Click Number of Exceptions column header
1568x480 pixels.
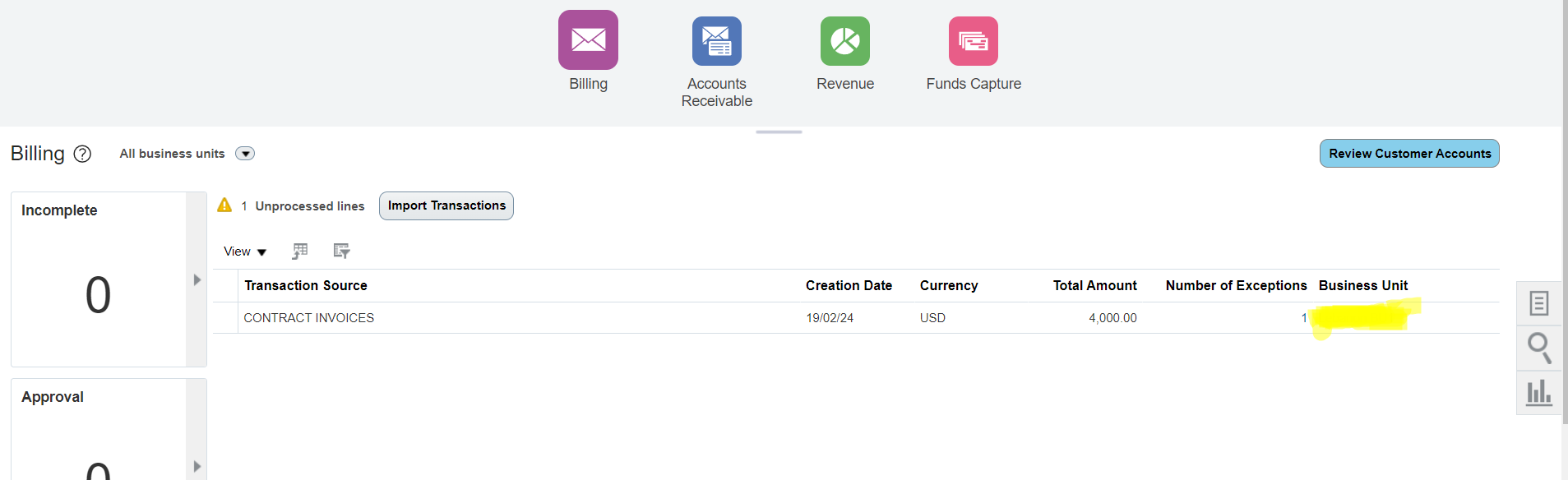click(x=1236, y=285)
